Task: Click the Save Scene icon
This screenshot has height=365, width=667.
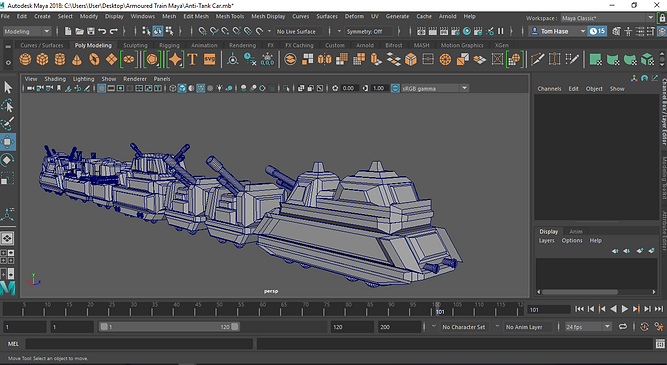Action: click(91, 31)
